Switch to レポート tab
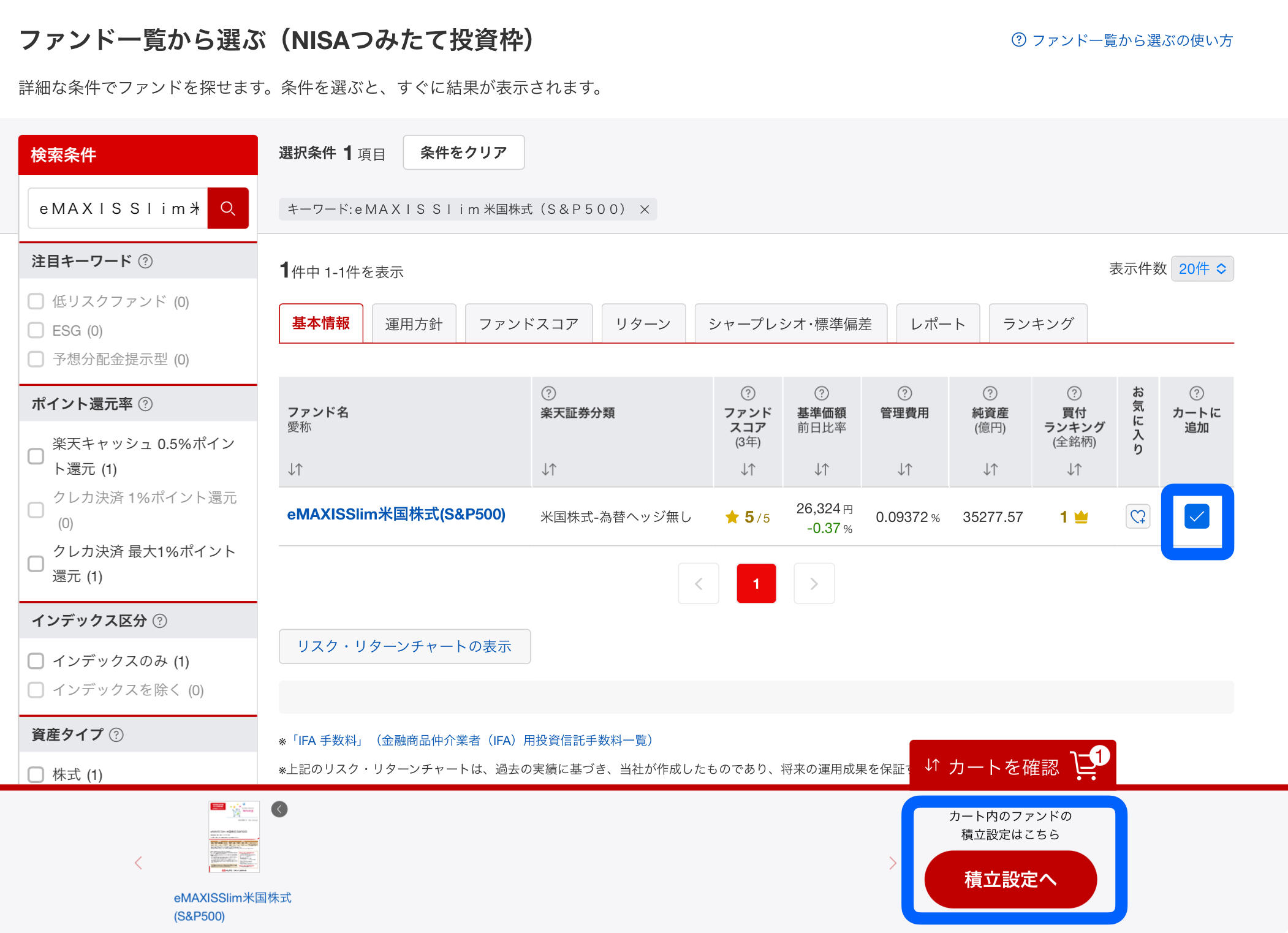Screen dimensions: 1288x933 tap(938, 323)
